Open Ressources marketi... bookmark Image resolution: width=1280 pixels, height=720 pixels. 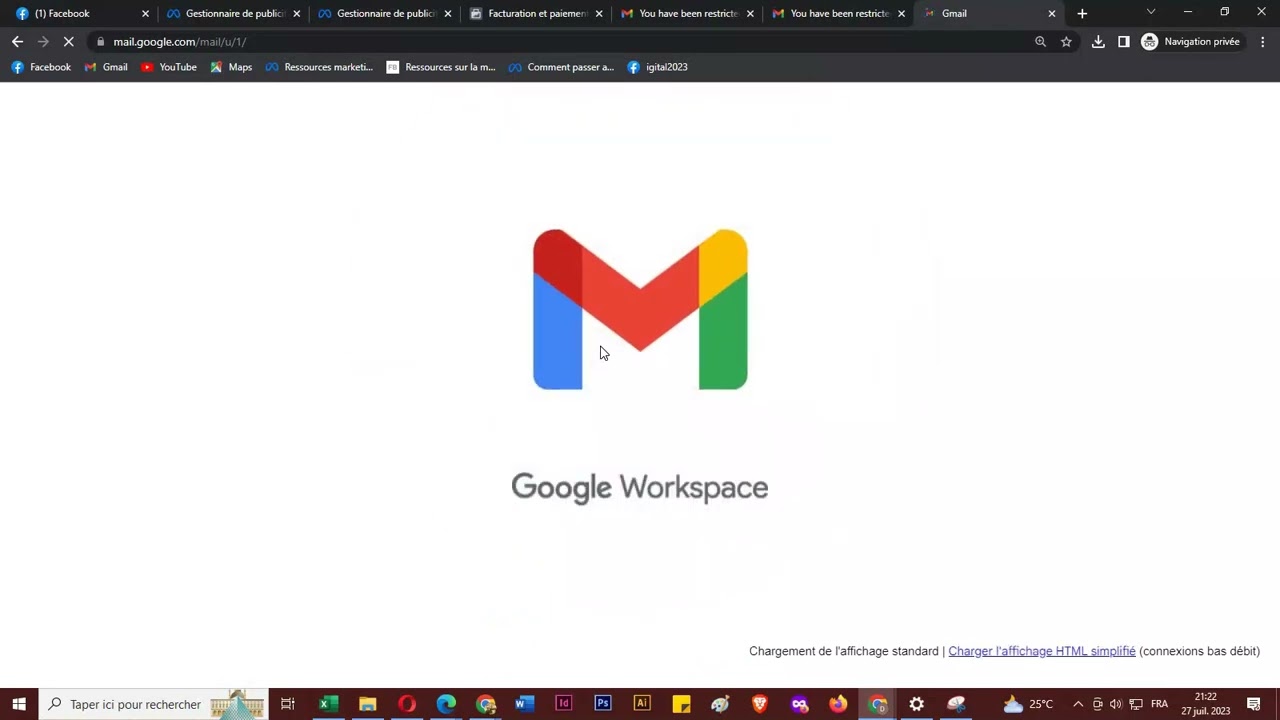(x=319, y=67)
